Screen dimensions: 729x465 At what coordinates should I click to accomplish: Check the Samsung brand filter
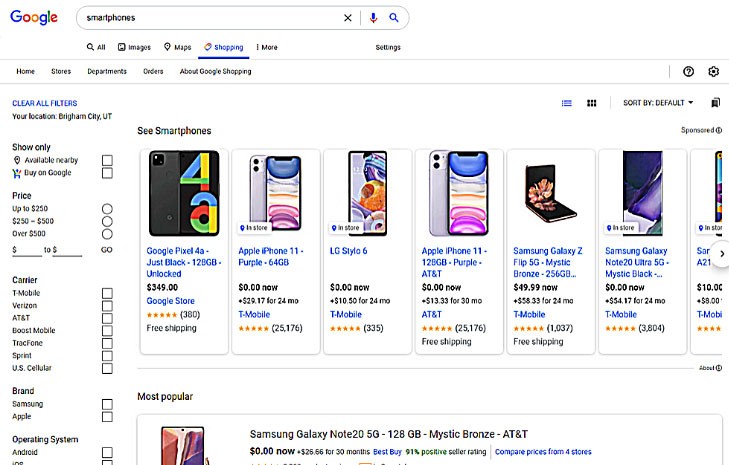[107, 405]
